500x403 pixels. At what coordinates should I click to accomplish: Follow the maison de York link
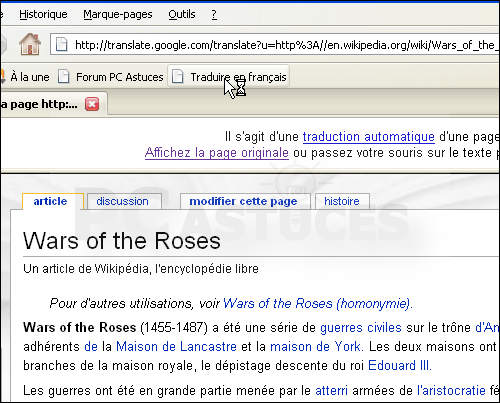pos(317,347)
